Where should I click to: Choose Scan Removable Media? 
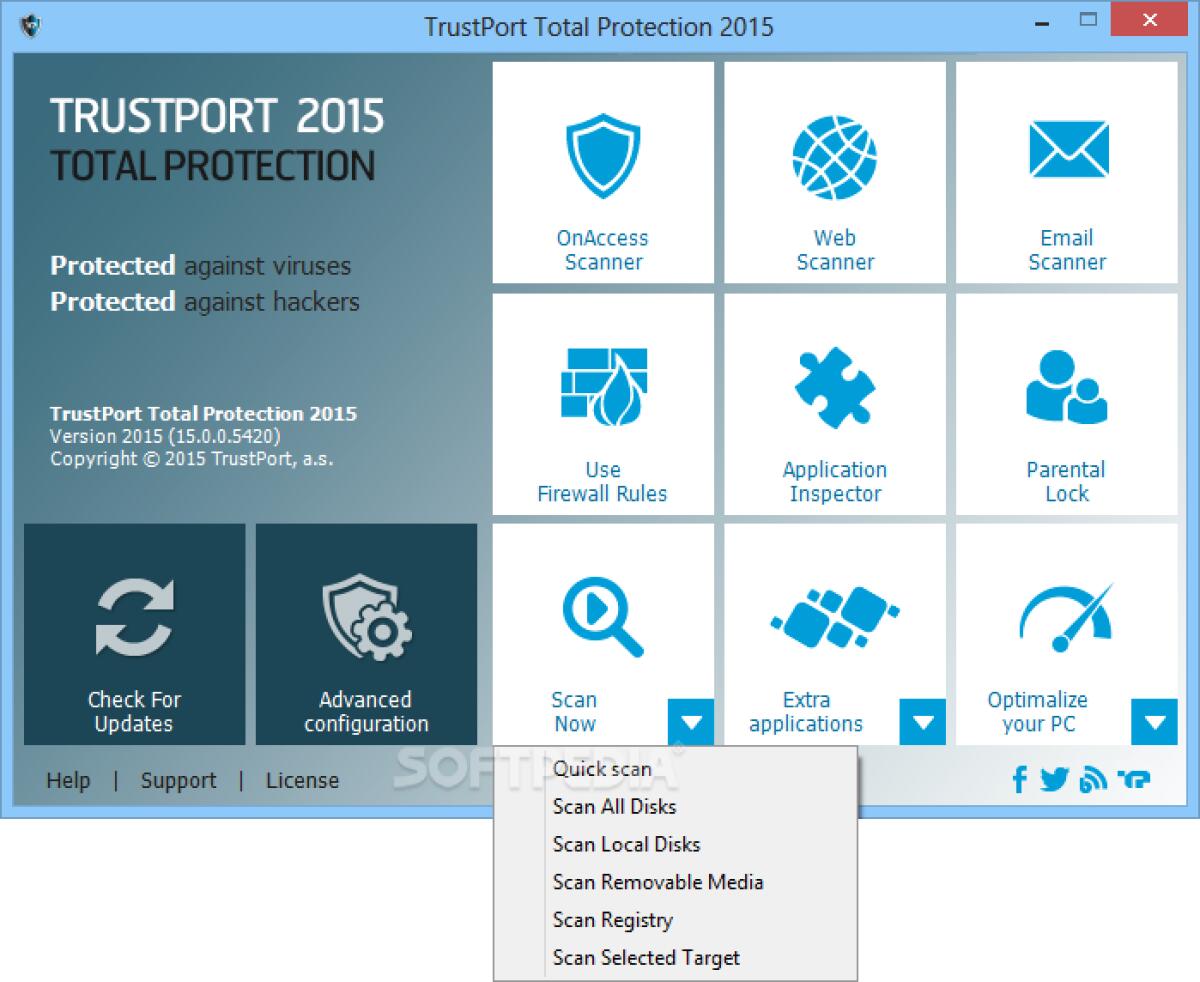[x=658, y=882]
